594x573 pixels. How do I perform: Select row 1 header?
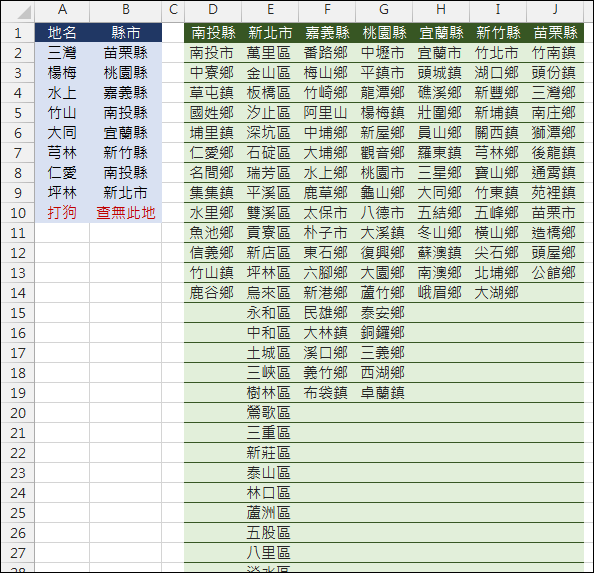[x=18, y=33]
